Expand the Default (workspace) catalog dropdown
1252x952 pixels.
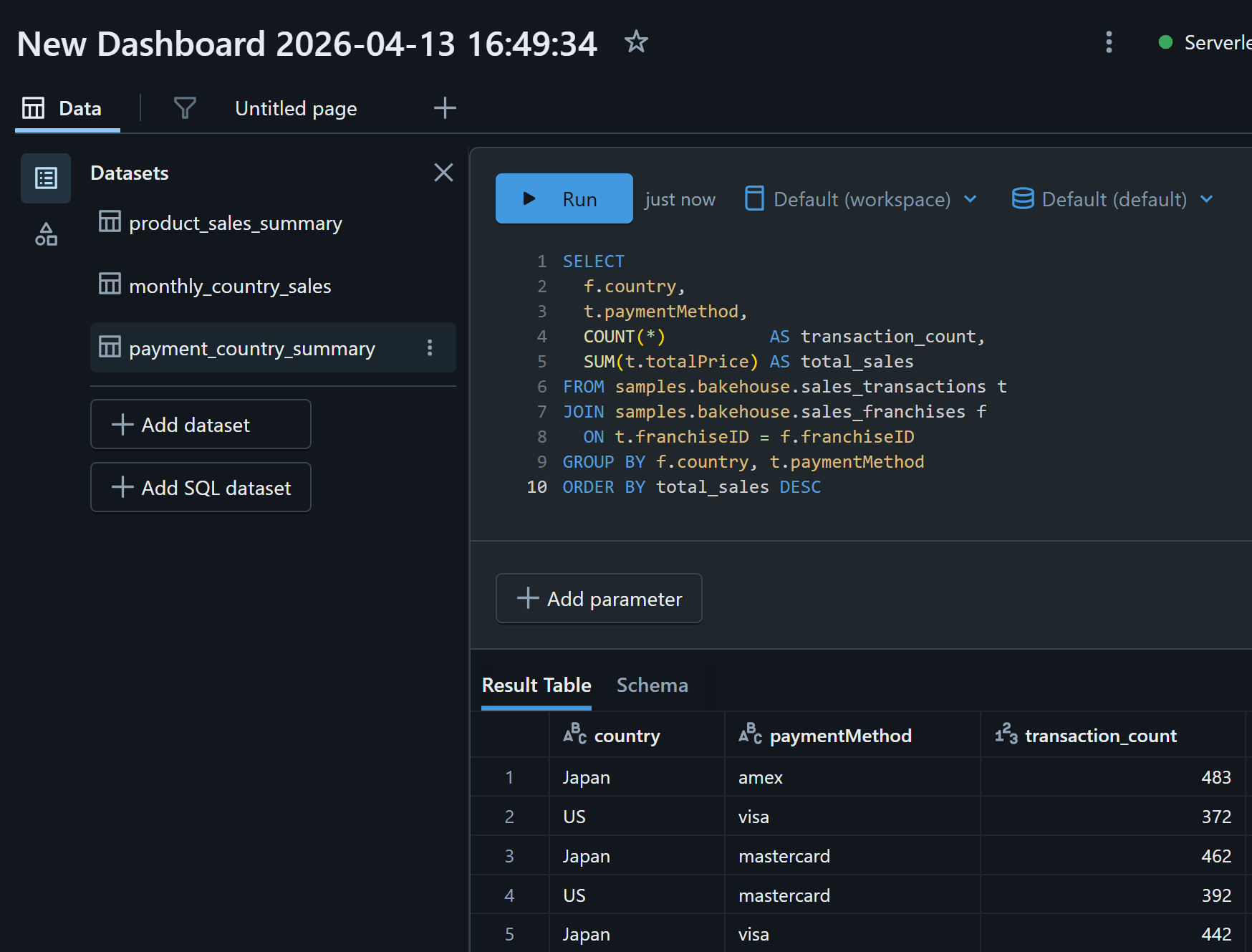click(861, 199)
